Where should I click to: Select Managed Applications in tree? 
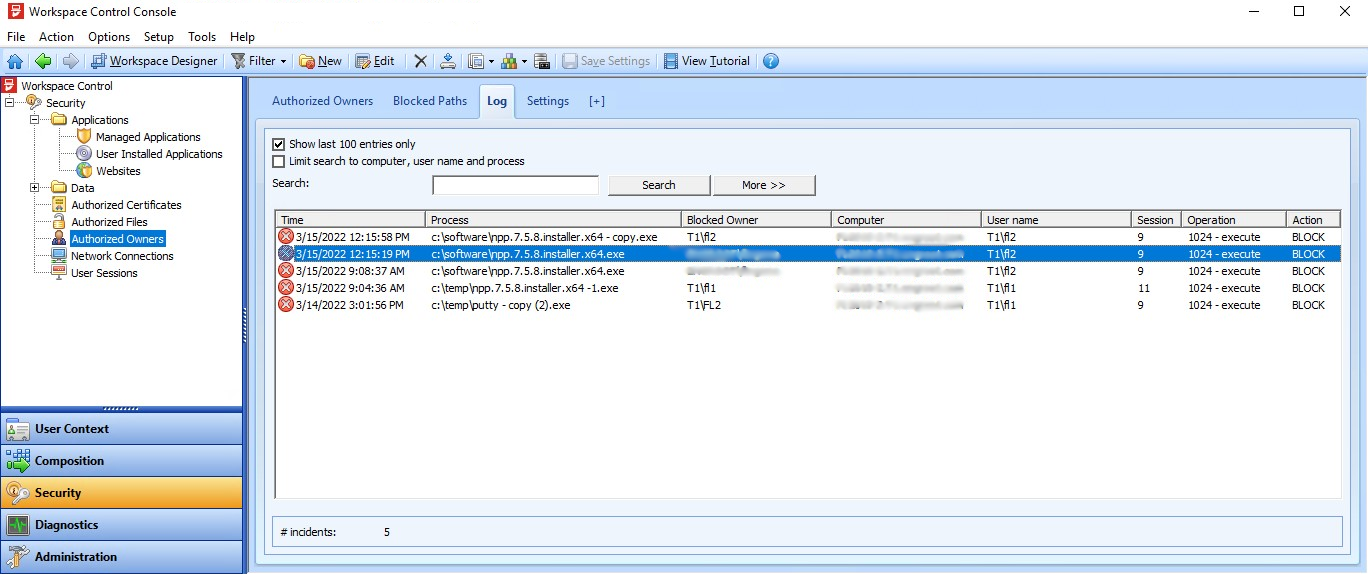point(148,137)
